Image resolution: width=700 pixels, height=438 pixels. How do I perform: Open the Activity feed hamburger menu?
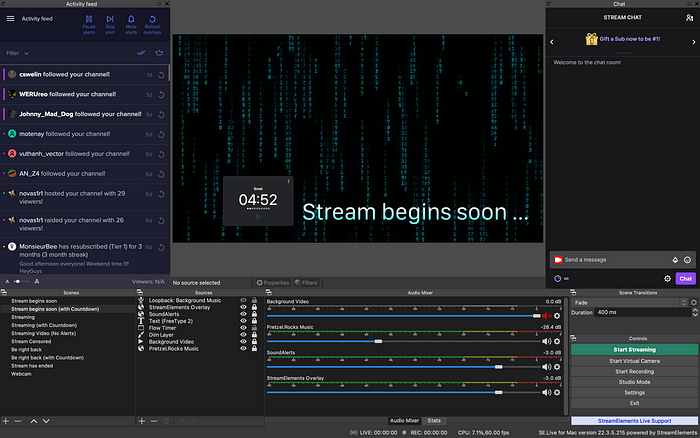pos(10,19)
